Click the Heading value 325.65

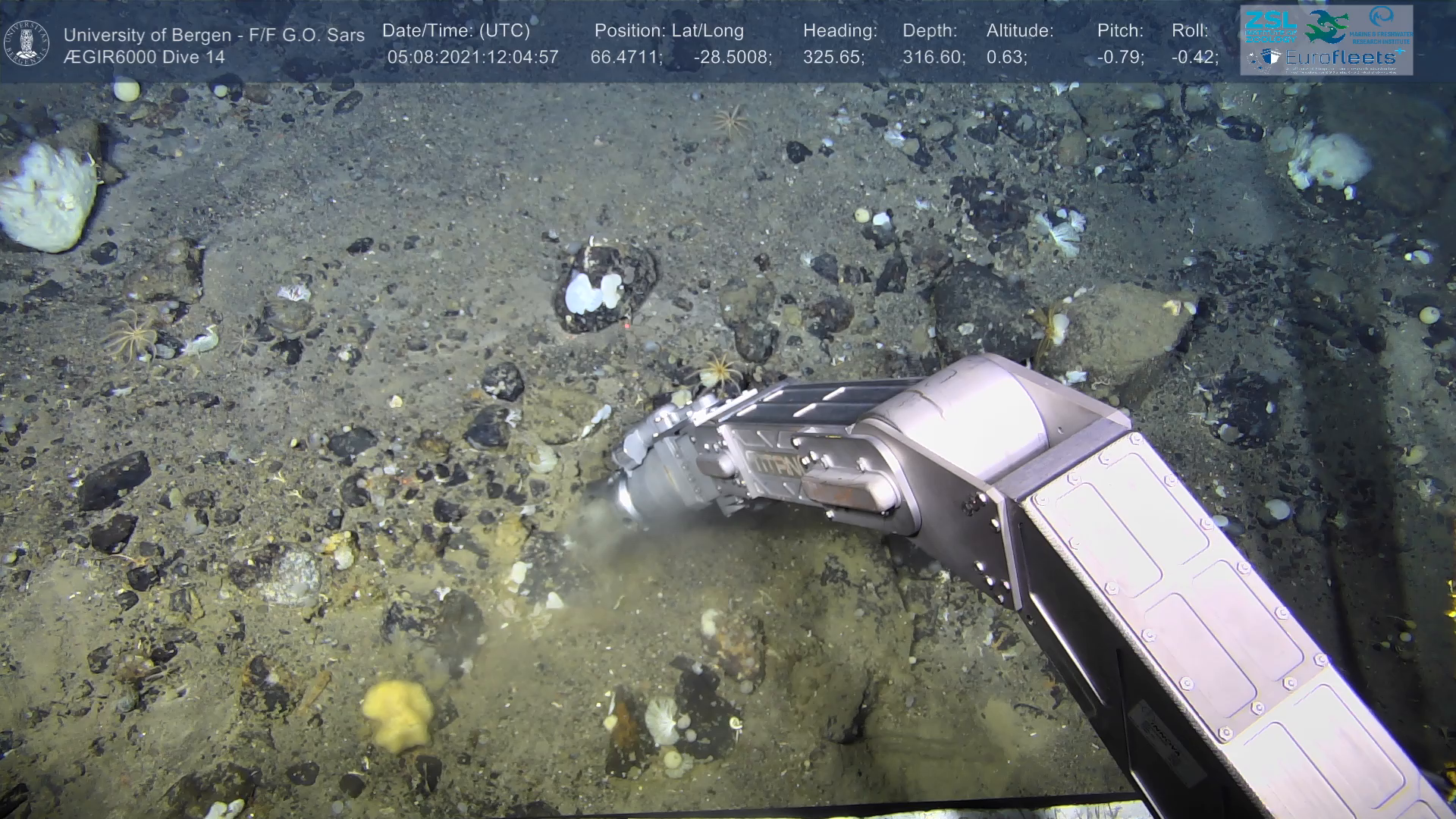point(833,58)
